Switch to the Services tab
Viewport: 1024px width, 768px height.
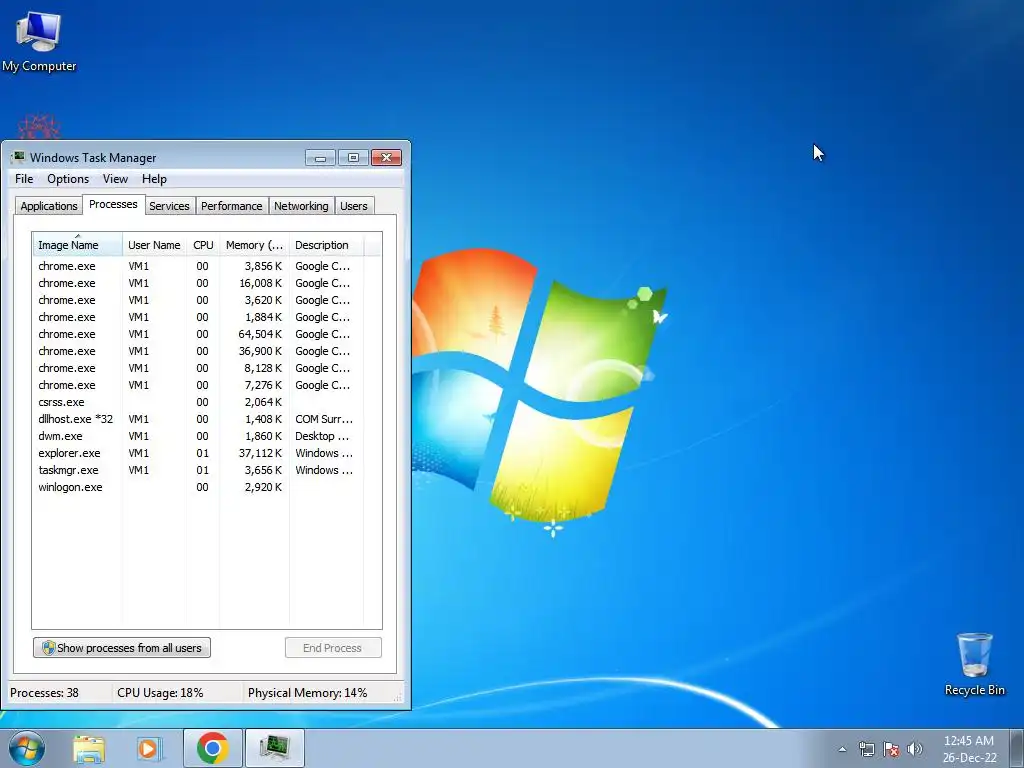(x=169, y=206)
